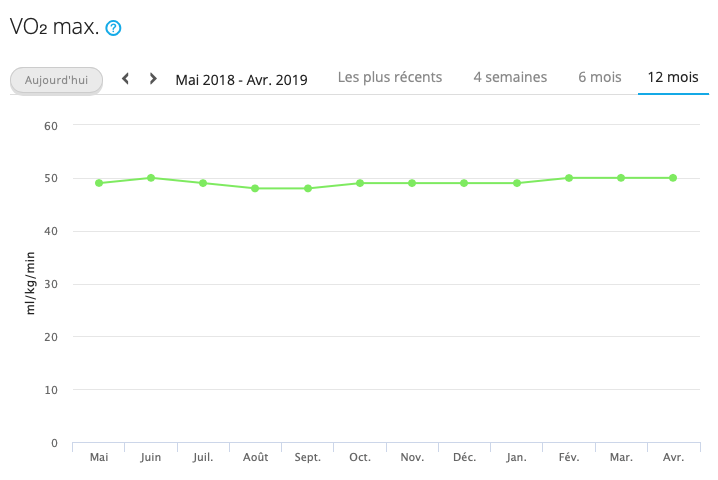Click the Jan. data point
This screenshot has height=480, width=718.
click(517, 183)
